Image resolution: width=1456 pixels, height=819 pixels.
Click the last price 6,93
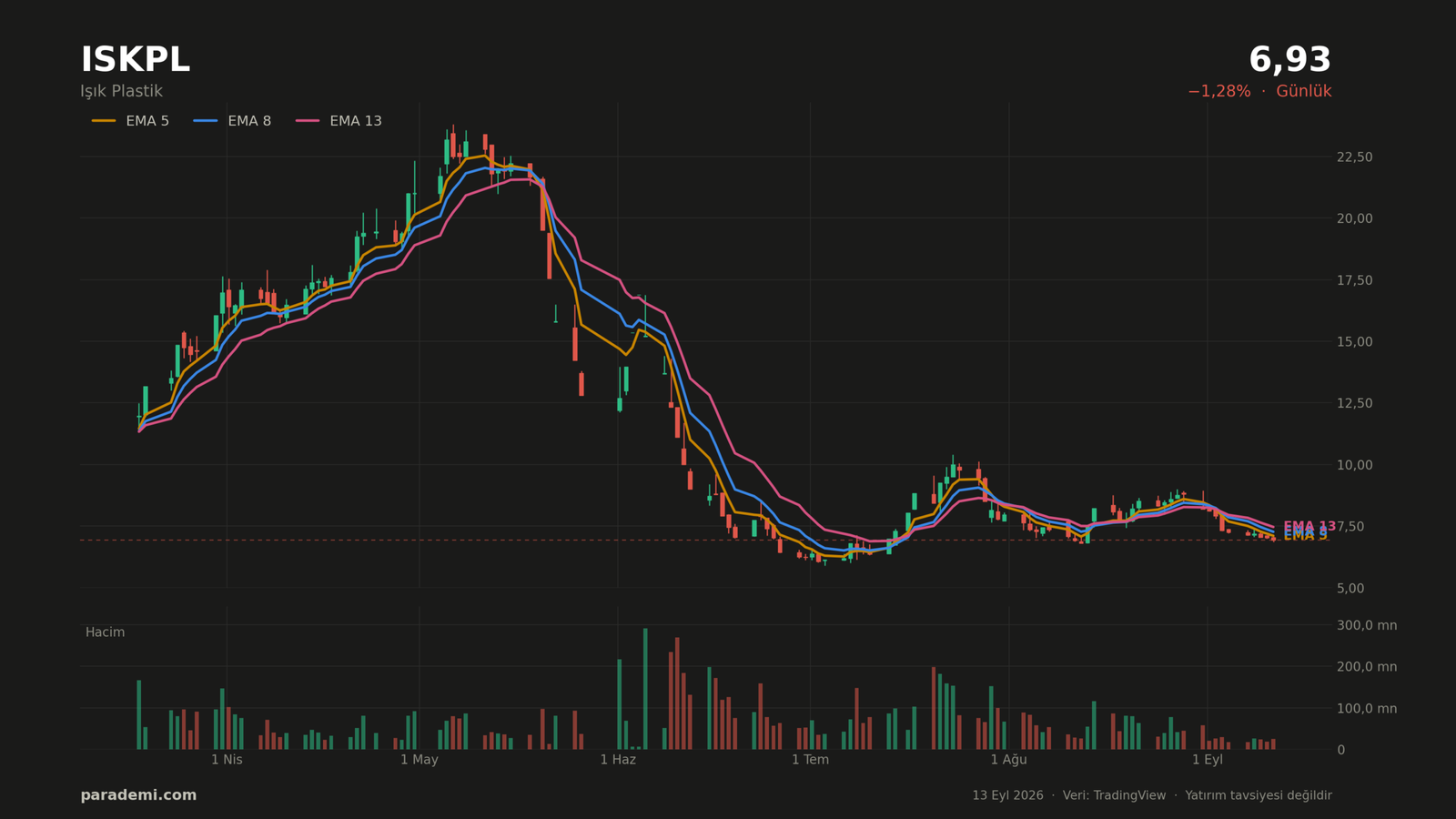[1289, 60]
